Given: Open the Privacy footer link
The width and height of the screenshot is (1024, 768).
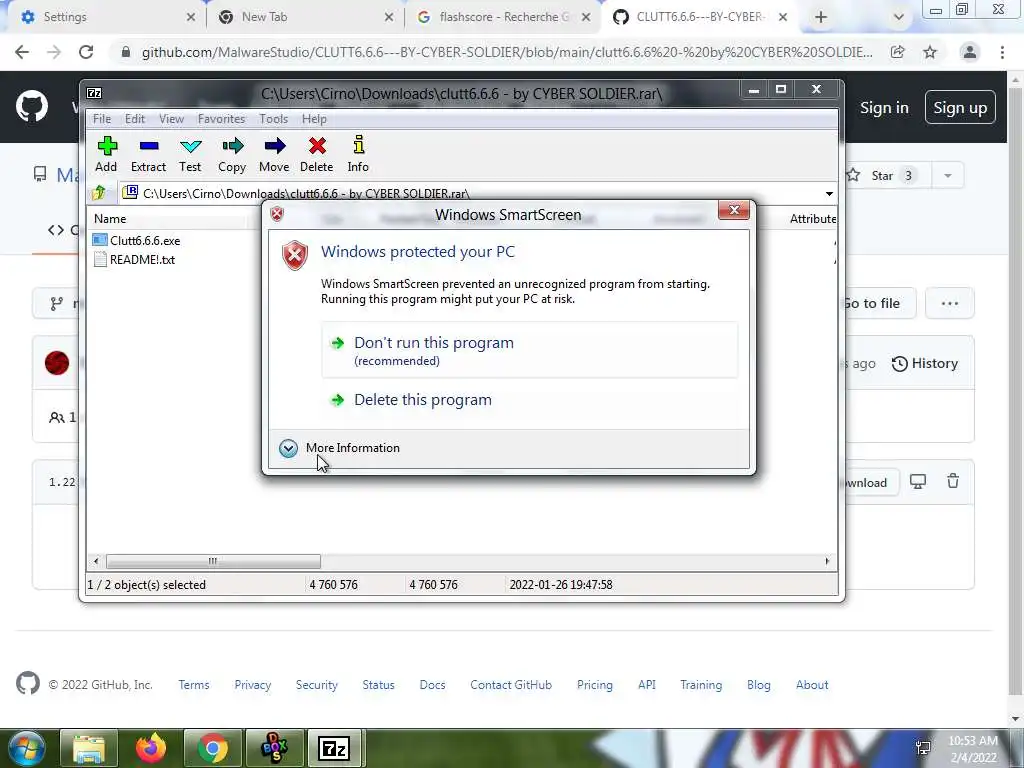Looking at the screenshot, I should coord(253,685).
